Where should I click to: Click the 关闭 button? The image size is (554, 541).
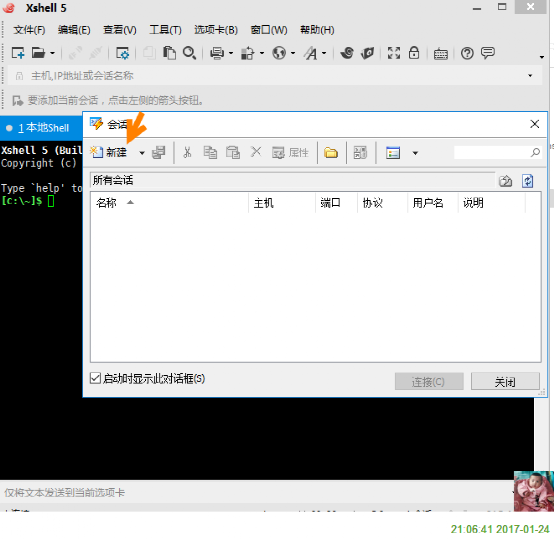pyautogui.click(x=505, y=382)
